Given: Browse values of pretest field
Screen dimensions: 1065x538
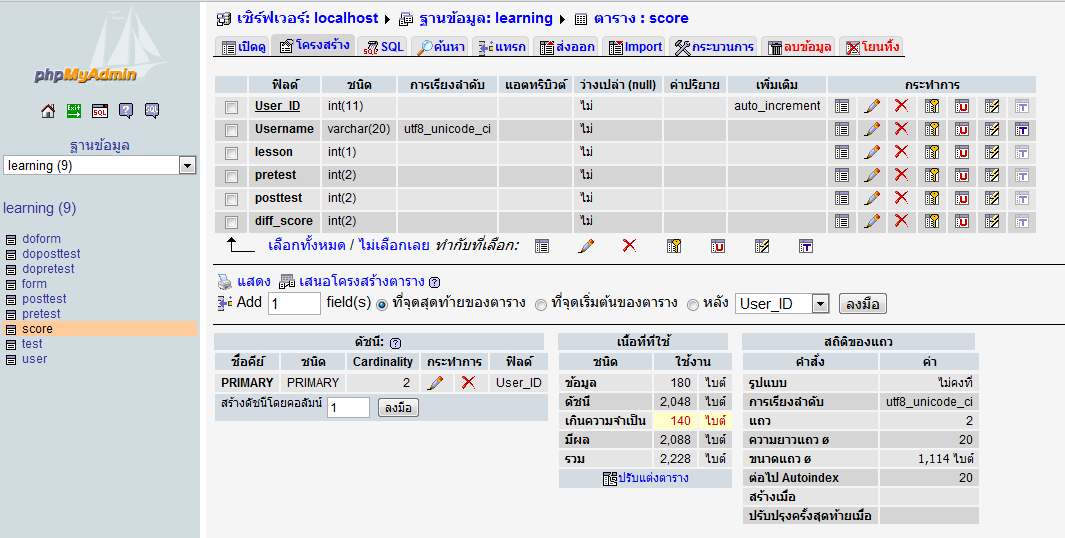Looking at the screenshot, I should [842, 175].
